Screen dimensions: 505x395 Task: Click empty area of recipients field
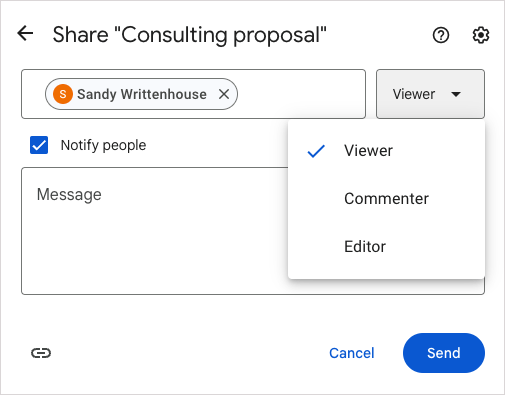click(x=300, y=94)
